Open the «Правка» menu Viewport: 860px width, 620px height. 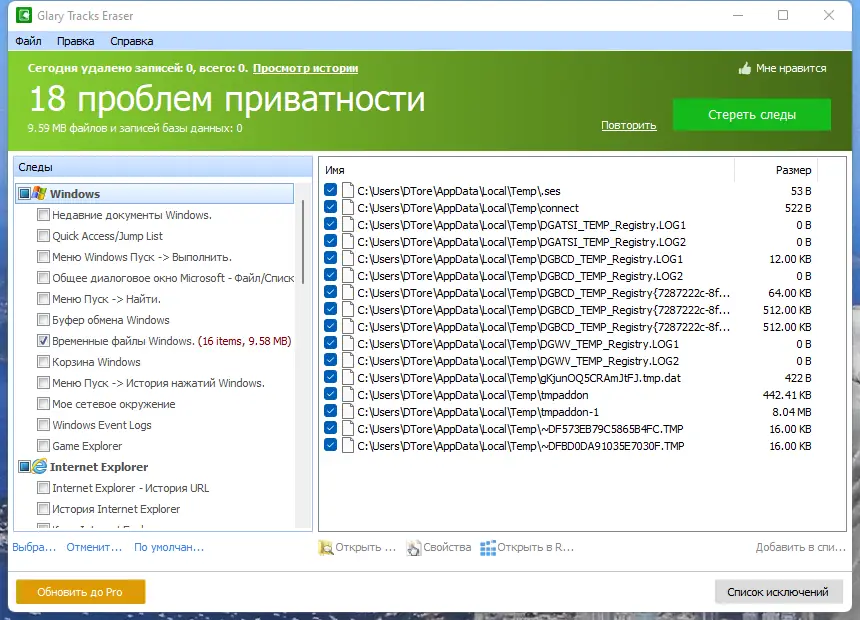(75, 41)
